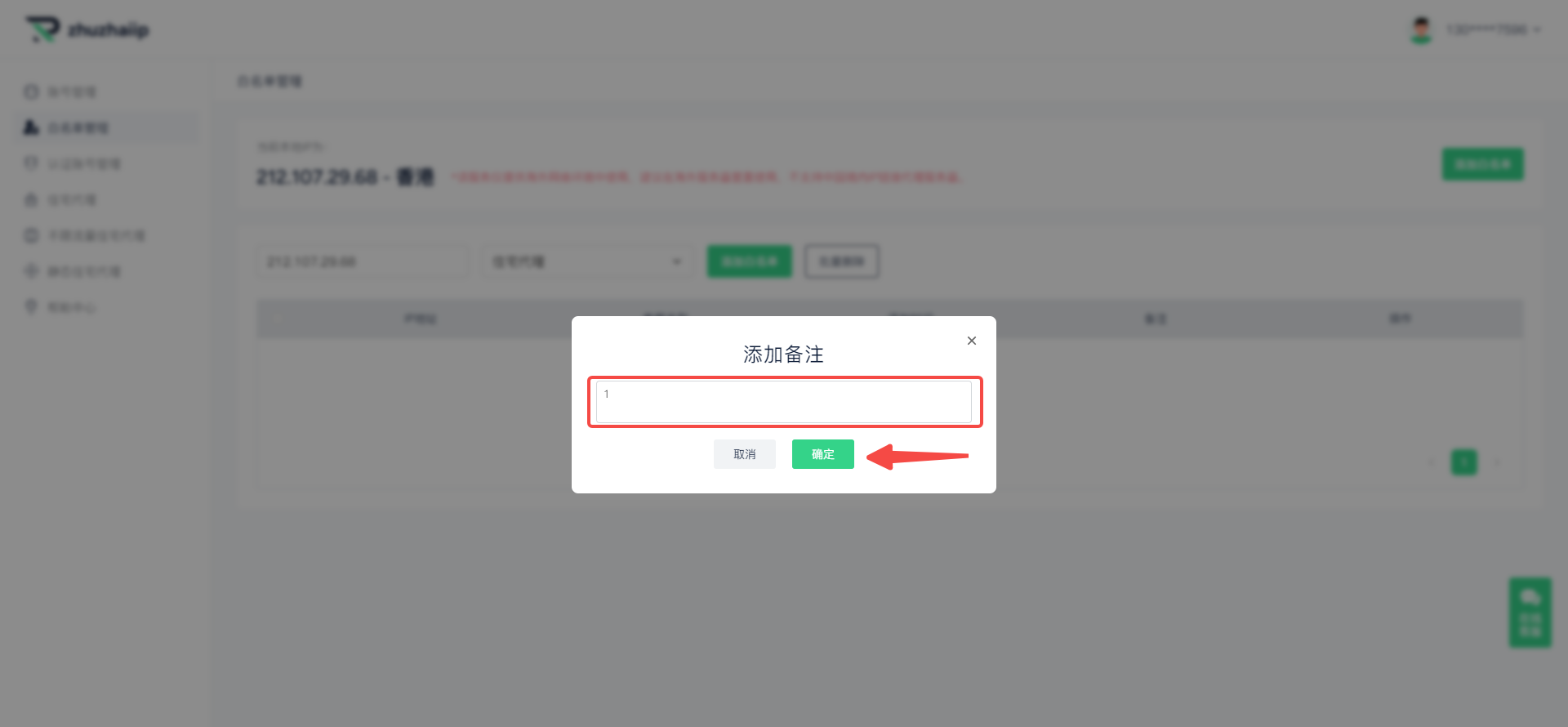Open the lock-icon 住宅代理 sidebar item
This screenshot has width=1568, height=727.
tap(60, 199)
